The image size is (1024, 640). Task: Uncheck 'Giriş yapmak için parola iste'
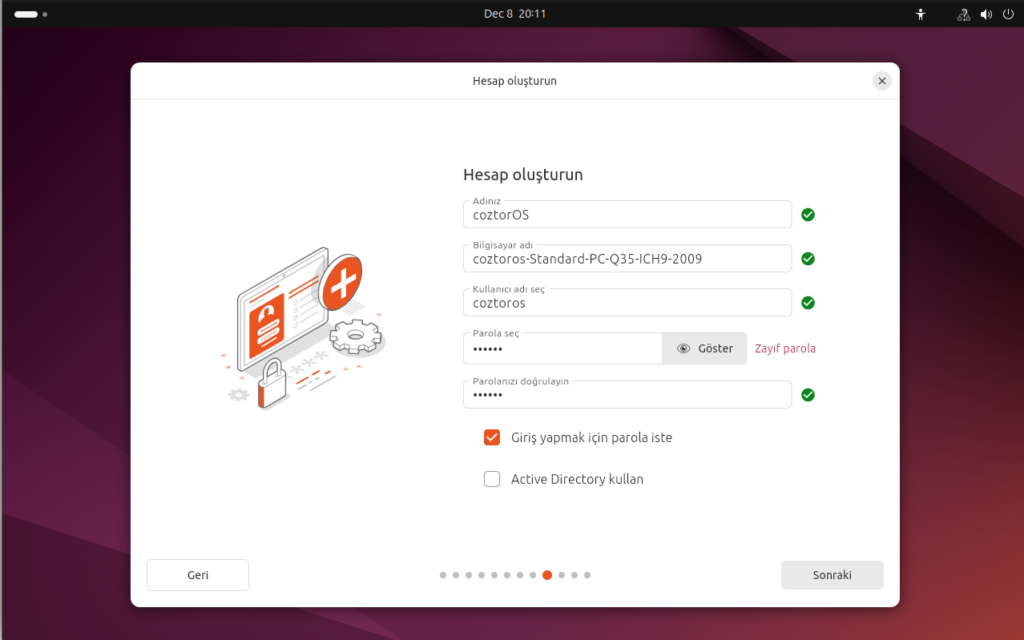pos(492,438)
